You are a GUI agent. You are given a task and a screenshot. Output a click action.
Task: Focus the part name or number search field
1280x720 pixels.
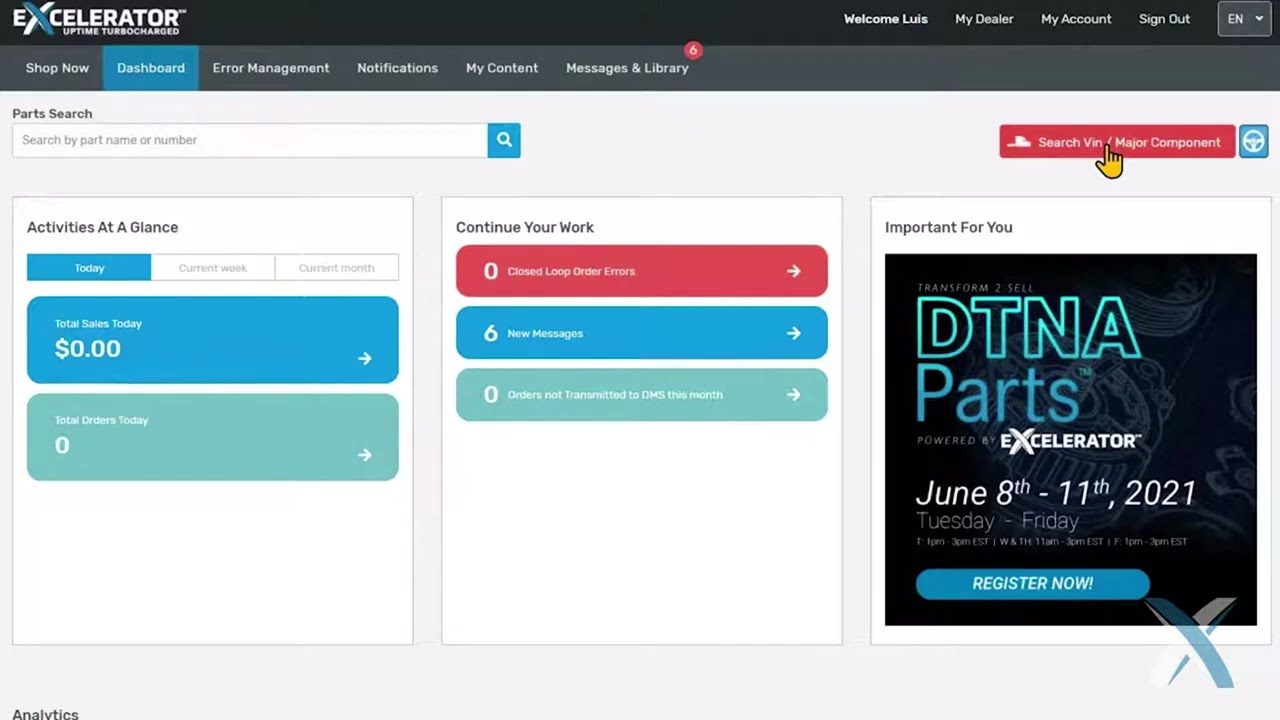(x=250, y=140)
